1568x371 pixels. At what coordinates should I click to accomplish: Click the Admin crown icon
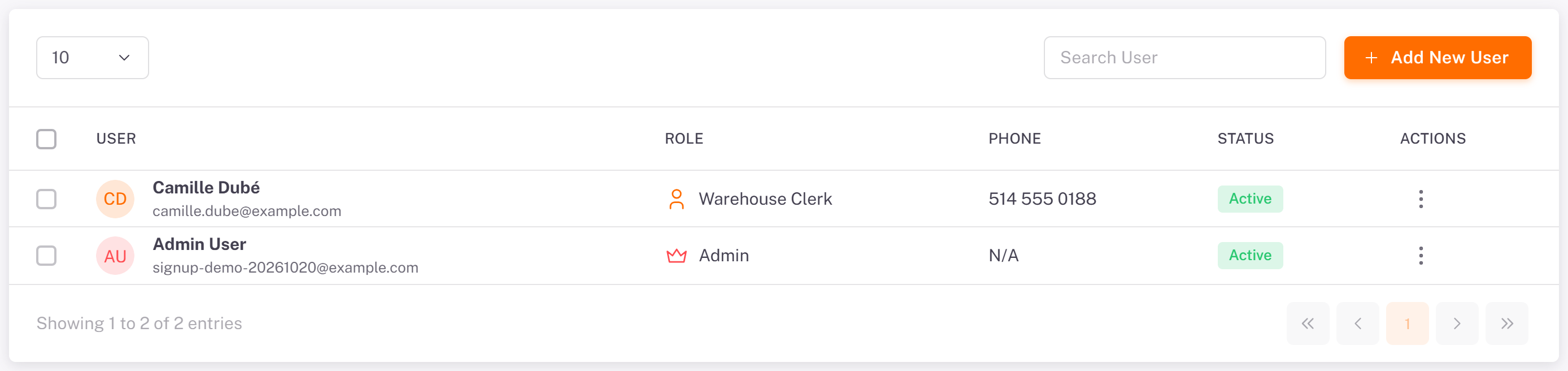click(676, 255)
